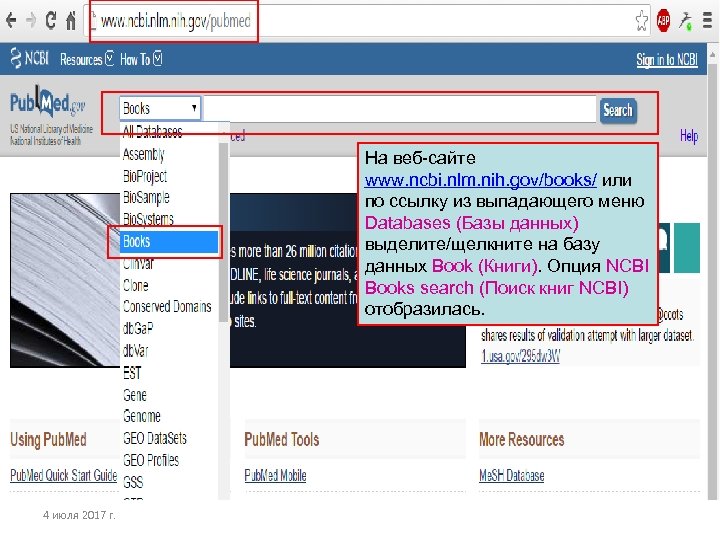Image resolution: width=720 pixels, height=540 pixels.
Task: Open the 1.usa.gov short link
Action: [x=520, y=356]
